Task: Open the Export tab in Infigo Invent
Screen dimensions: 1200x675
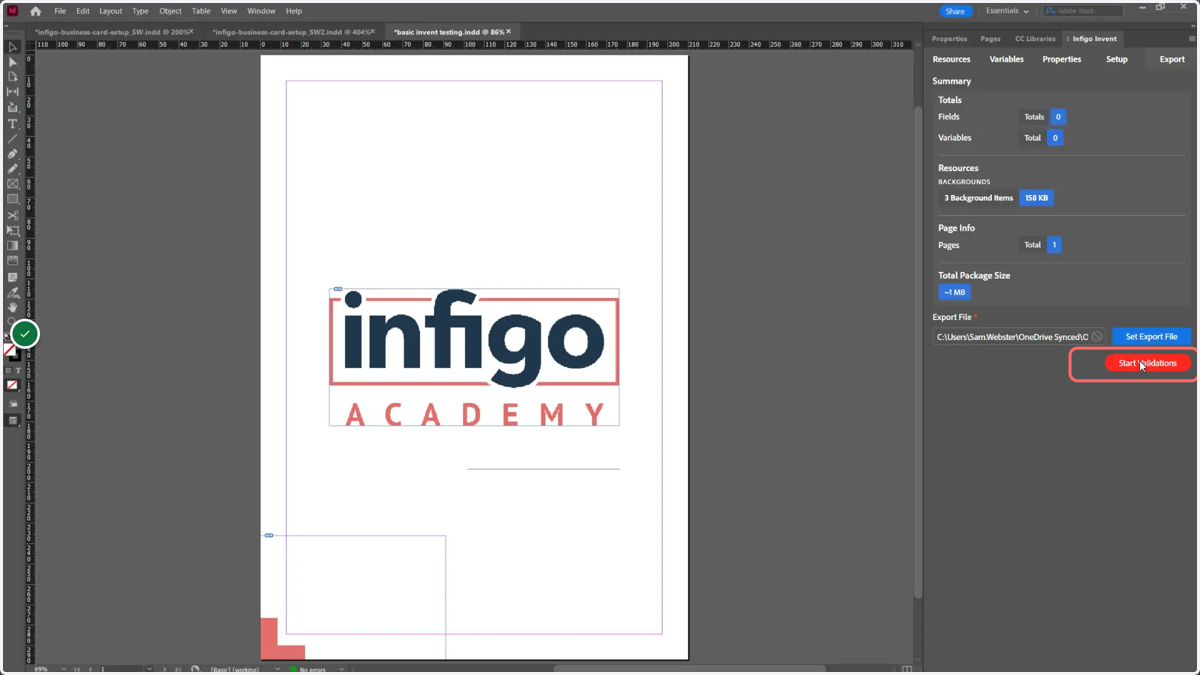Action: [1172, 59]
